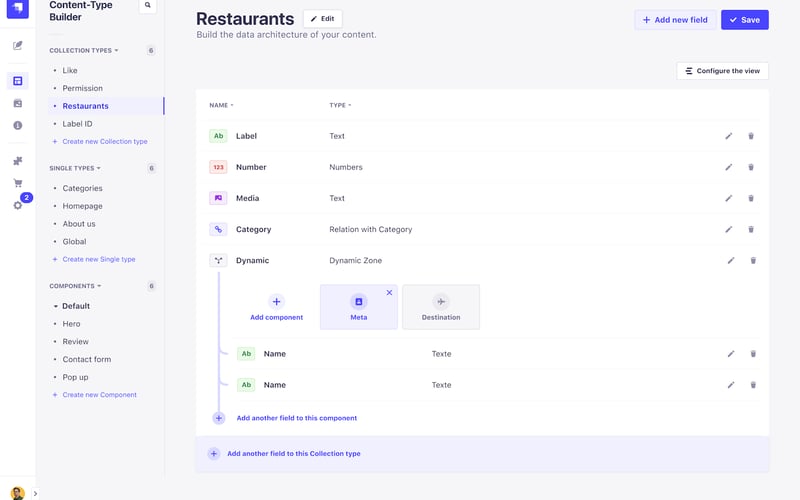The height and width of the screenshot is (500, 800).
Task: Open the Hero component
Action: (71, 324)
